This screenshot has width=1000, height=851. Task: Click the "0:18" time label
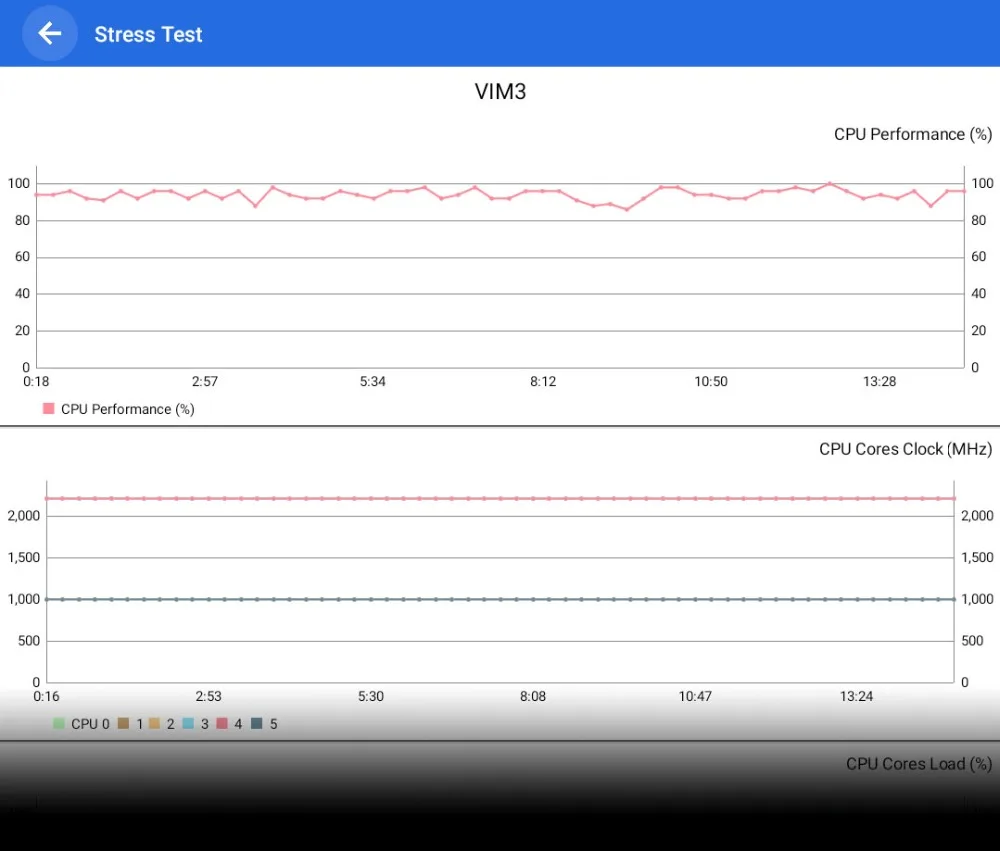pos(36,381)
